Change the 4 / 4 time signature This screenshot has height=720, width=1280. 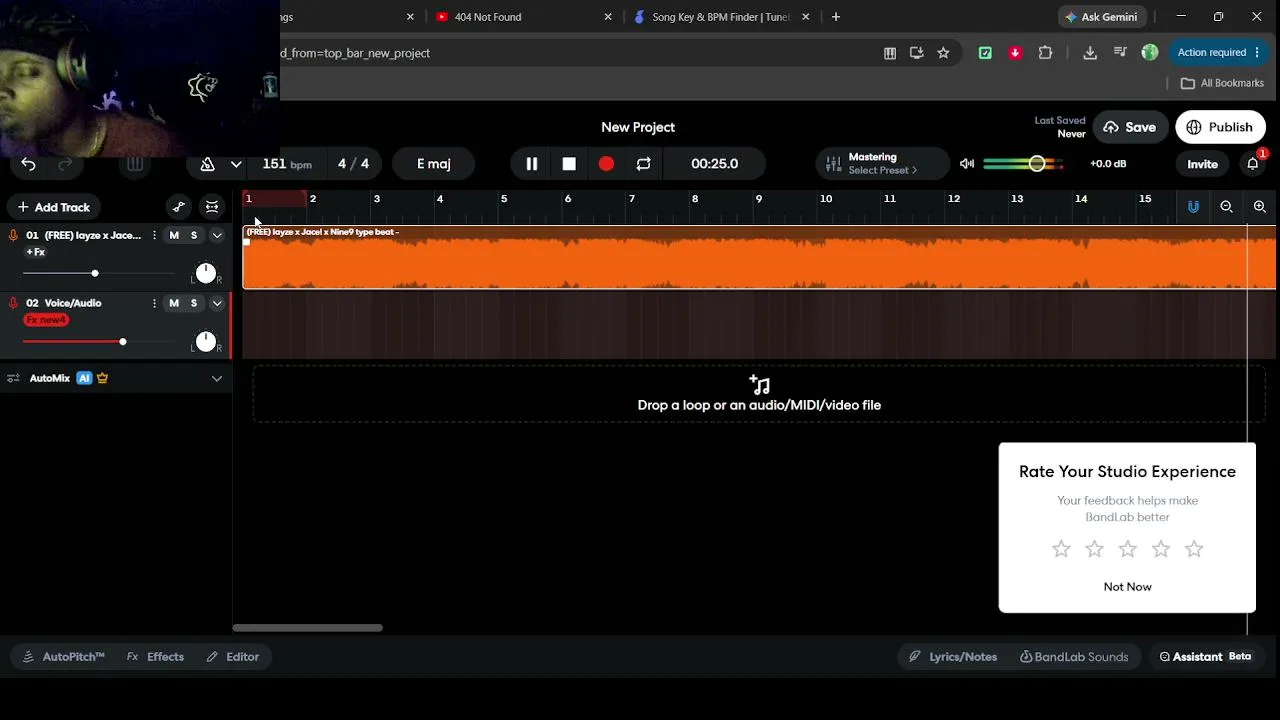click(x=353, y=164)
